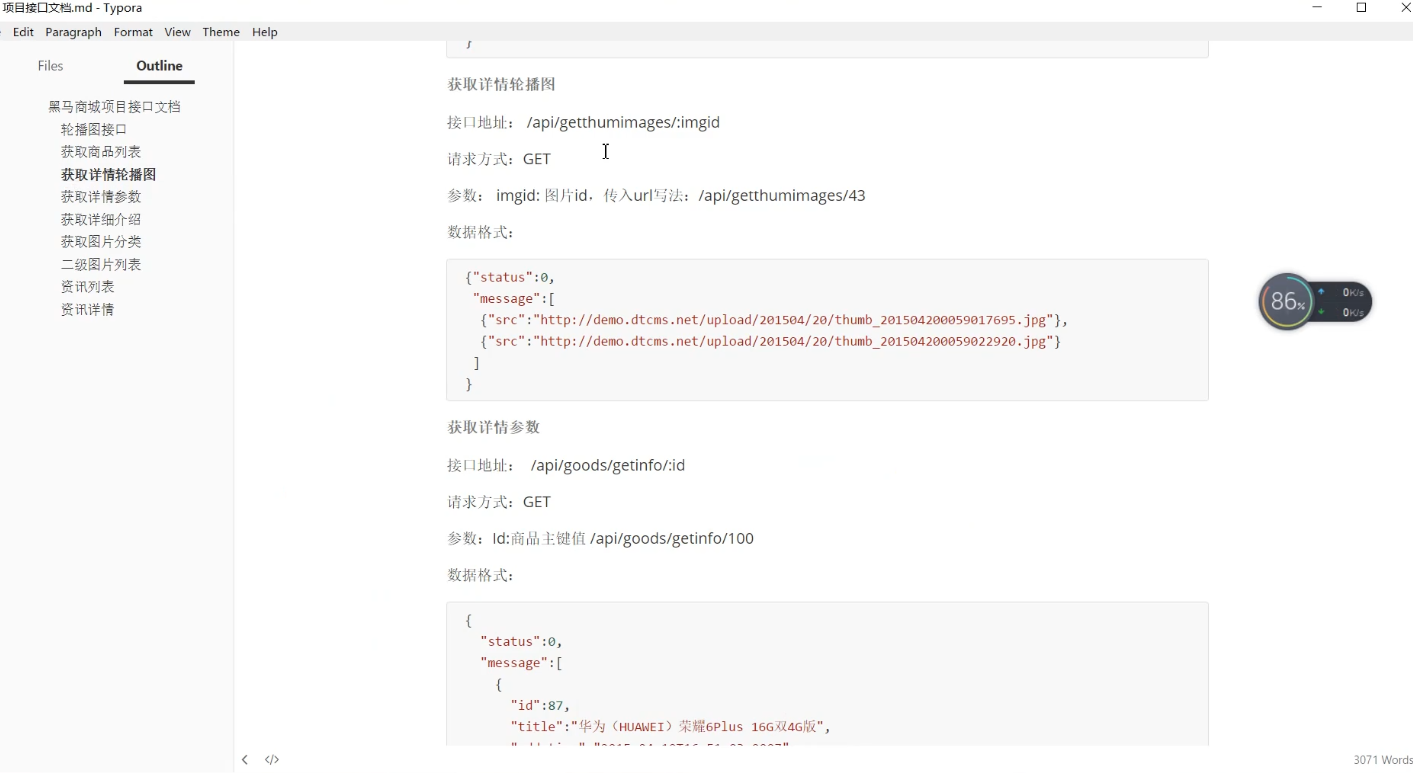The height and width of the screenshot is (773, 1413).
Task: Click the thumb_201504200059017695.jpg src line
Action: tap(774, 320)
